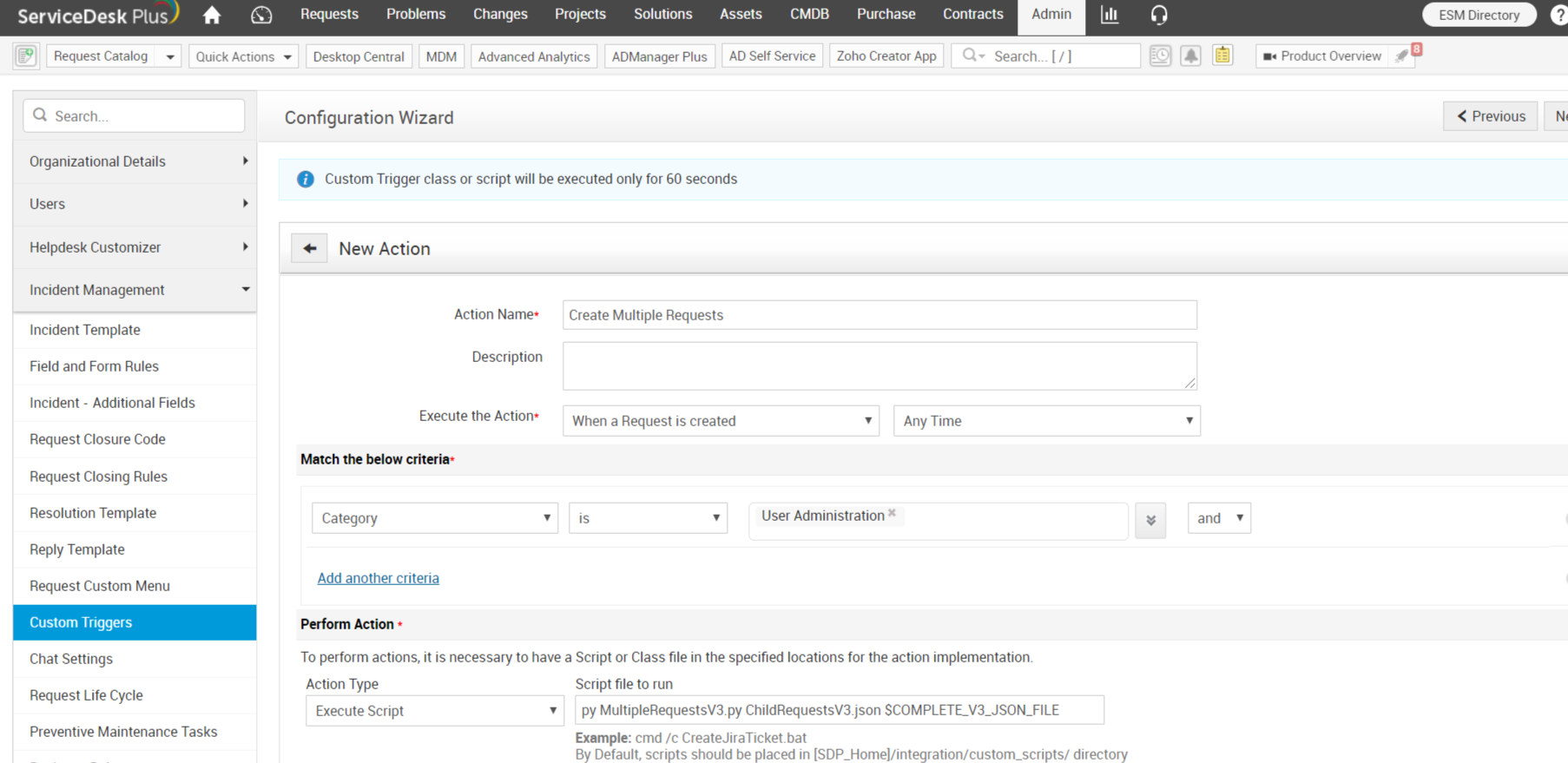Open the Action Type dropdown

(x=434, y=711)
